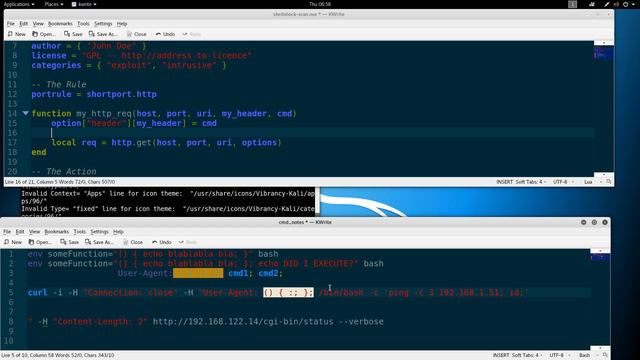Open UTF-8 encoding dropdown in shellshock-scan.nse window
This screenshot has width=640, height=360.
[x=564, y=182]
